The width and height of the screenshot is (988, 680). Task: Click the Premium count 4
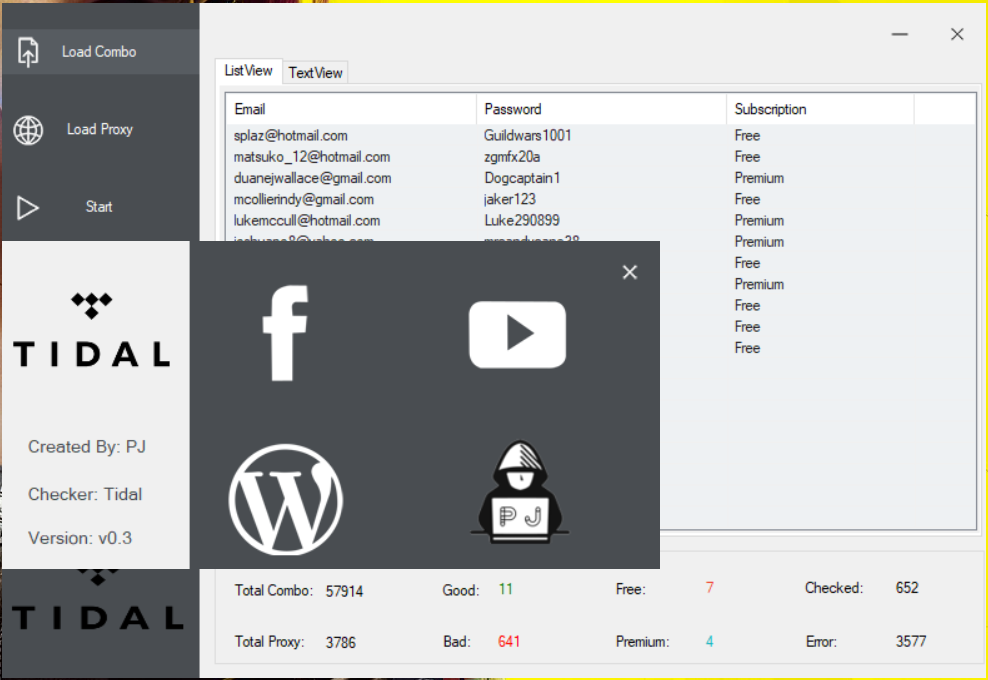(x=709, y=642)
